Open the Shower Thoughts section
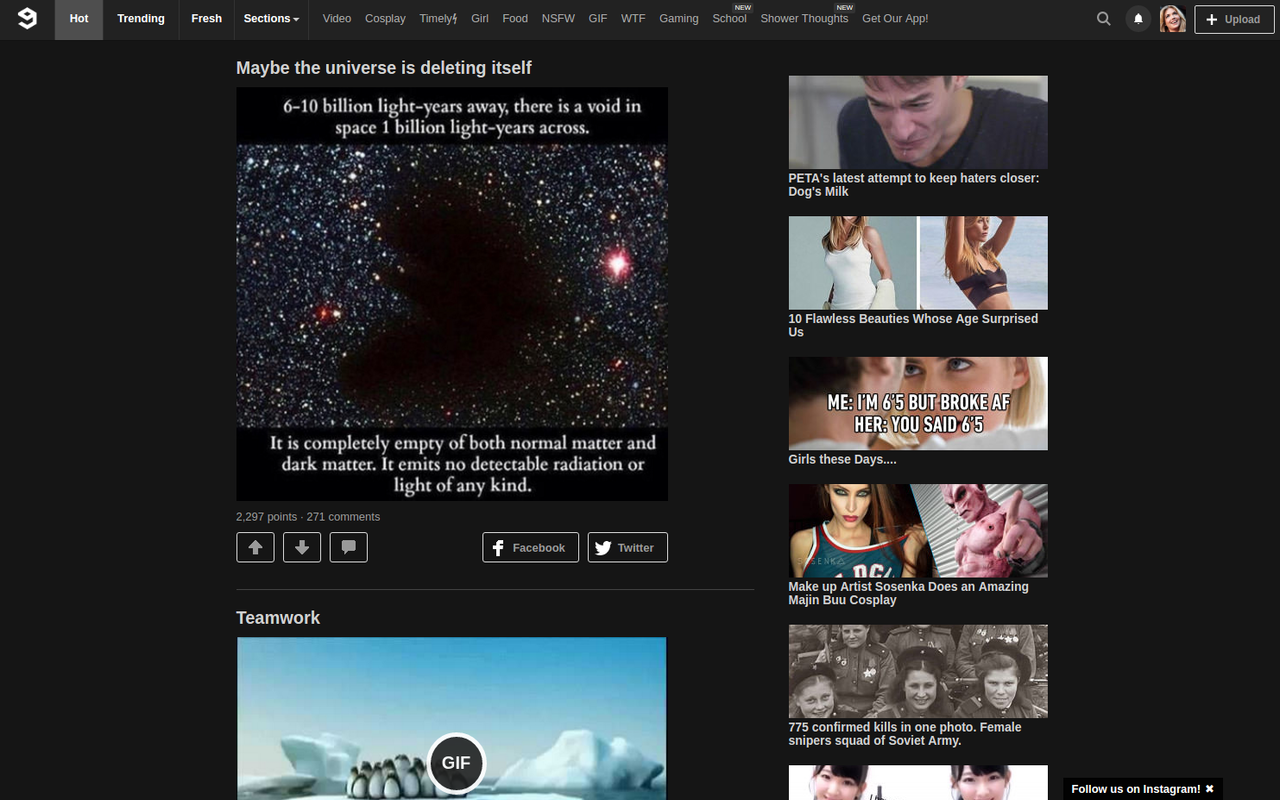Image resolution: width=1280 pixels, height=800 pixels. click(804, 18)
